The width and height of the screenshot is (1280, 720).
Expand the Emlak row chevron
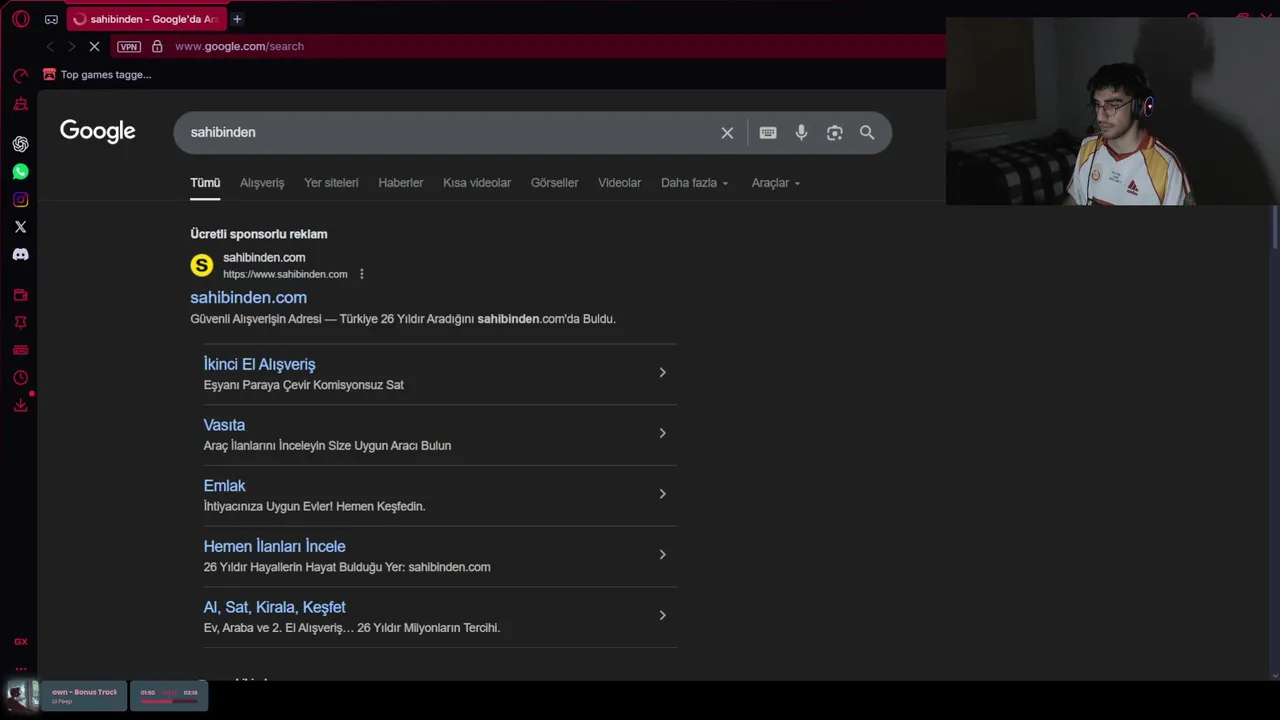662,494
